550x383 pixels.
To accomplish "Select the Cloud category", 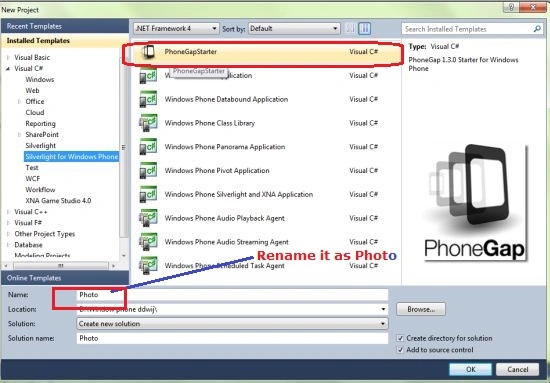I will pos(35,113).
